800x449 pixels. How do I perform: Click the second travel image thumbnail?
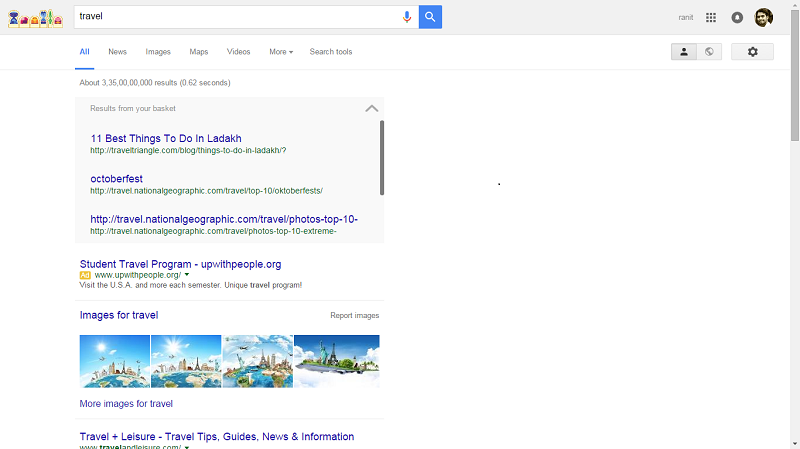(x=186, y=361)
